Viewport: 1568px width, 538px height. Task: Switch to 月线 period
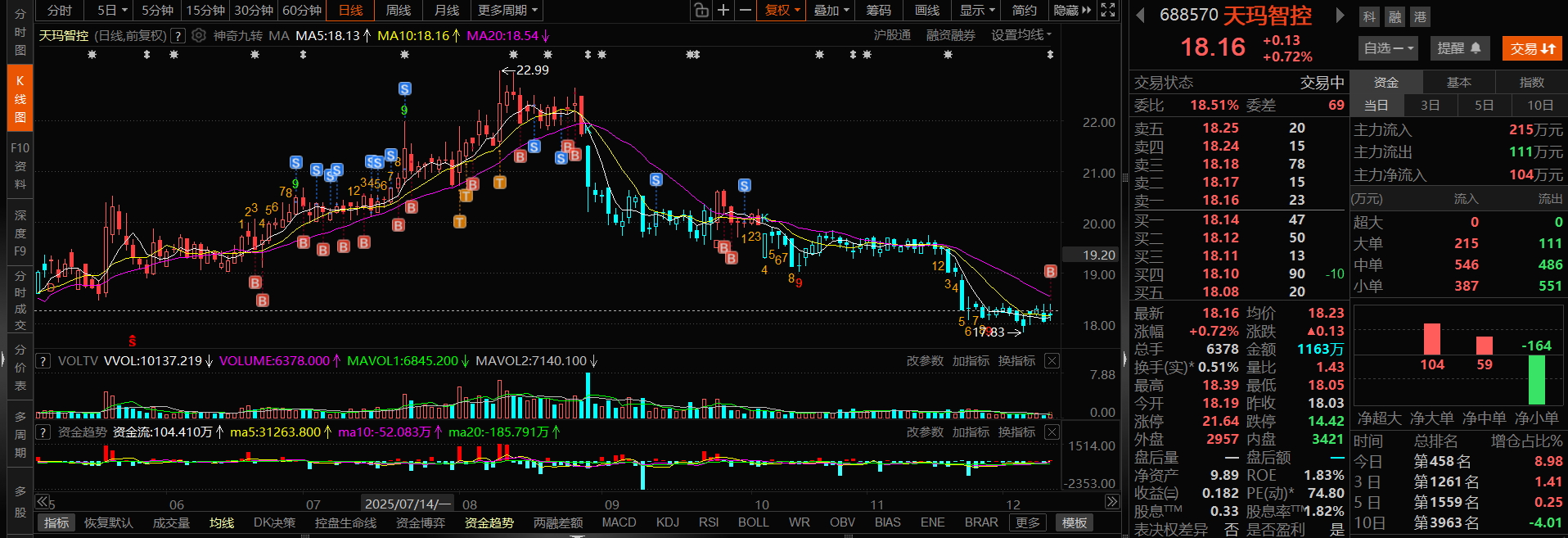tap(447, 10)
